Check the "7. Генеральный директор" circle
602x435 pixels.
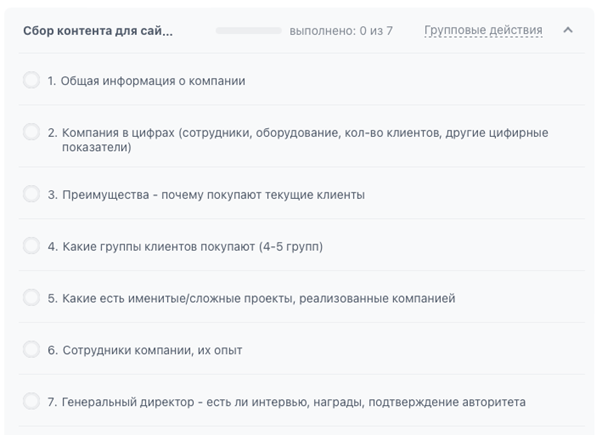pyautogui.click(x=31, y=401)
